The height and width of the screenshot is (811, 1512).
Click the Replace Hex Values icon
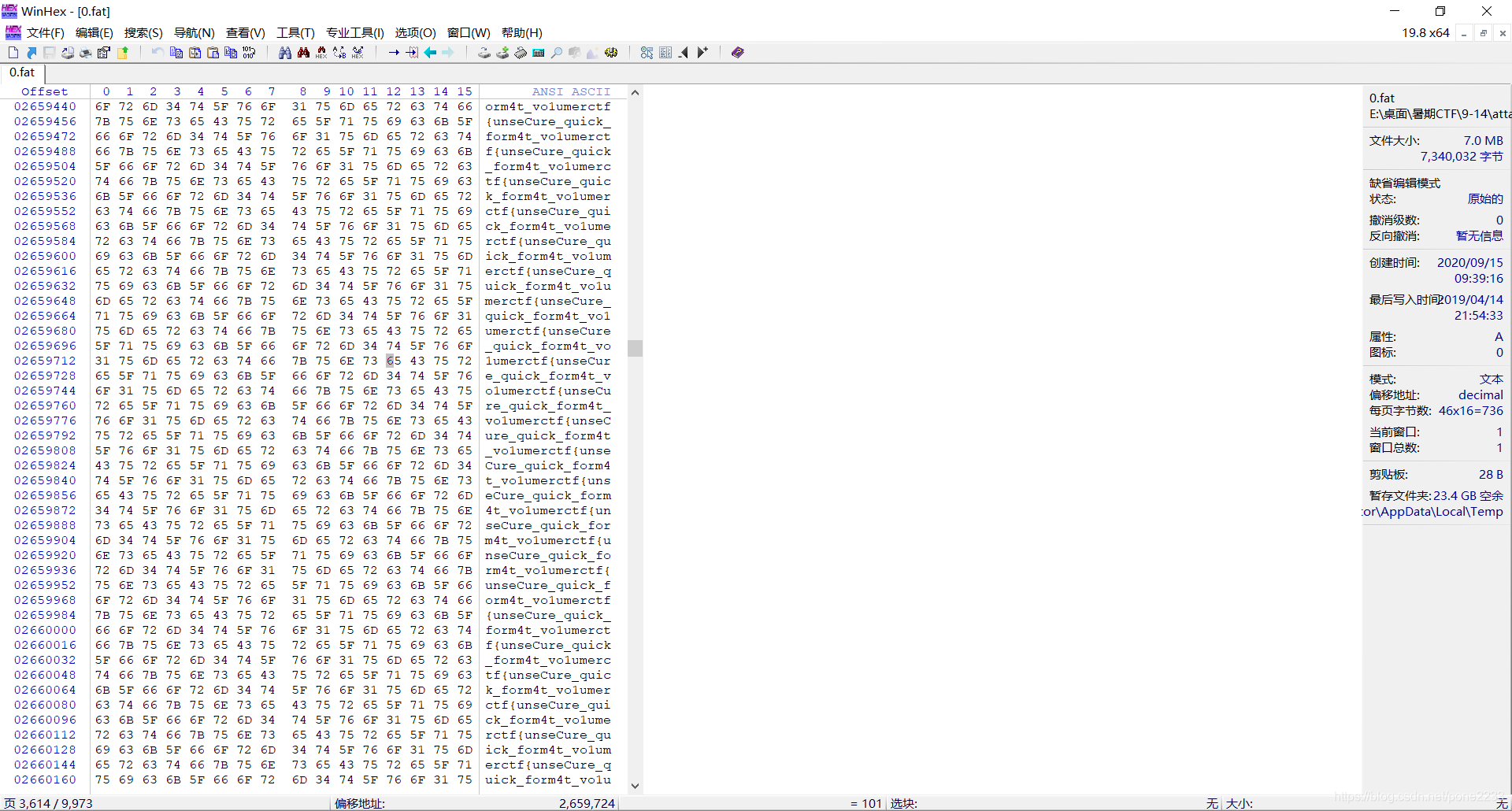pyautogui.click(x=358, y=53)
